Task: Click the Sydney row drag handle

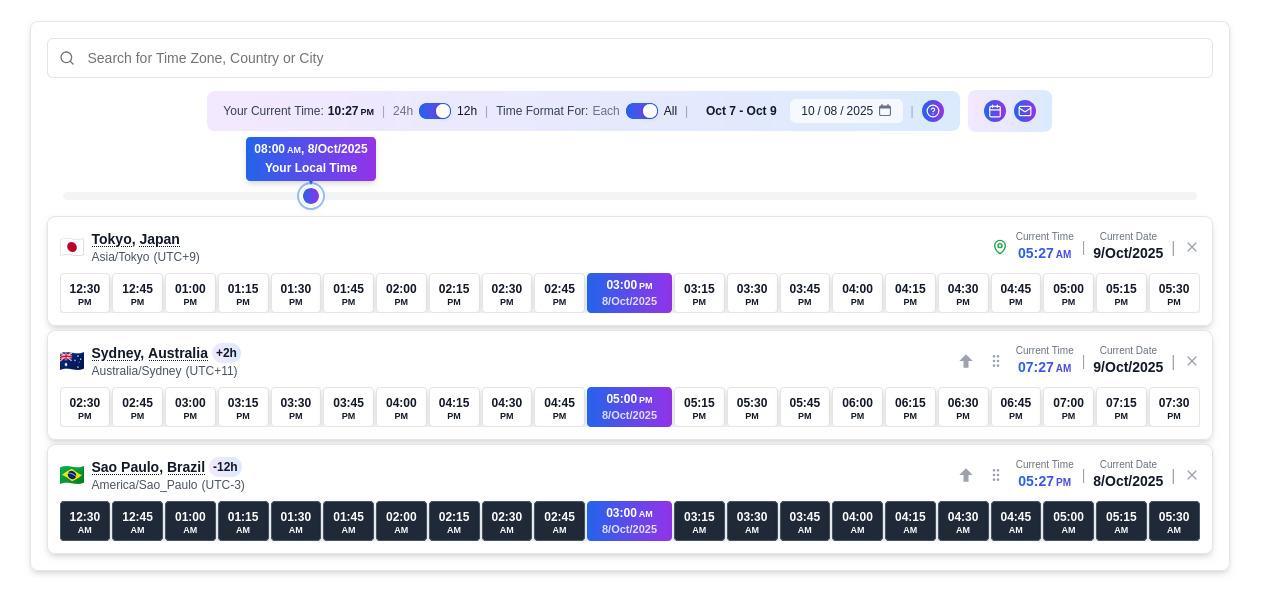Action: [996, 361]
